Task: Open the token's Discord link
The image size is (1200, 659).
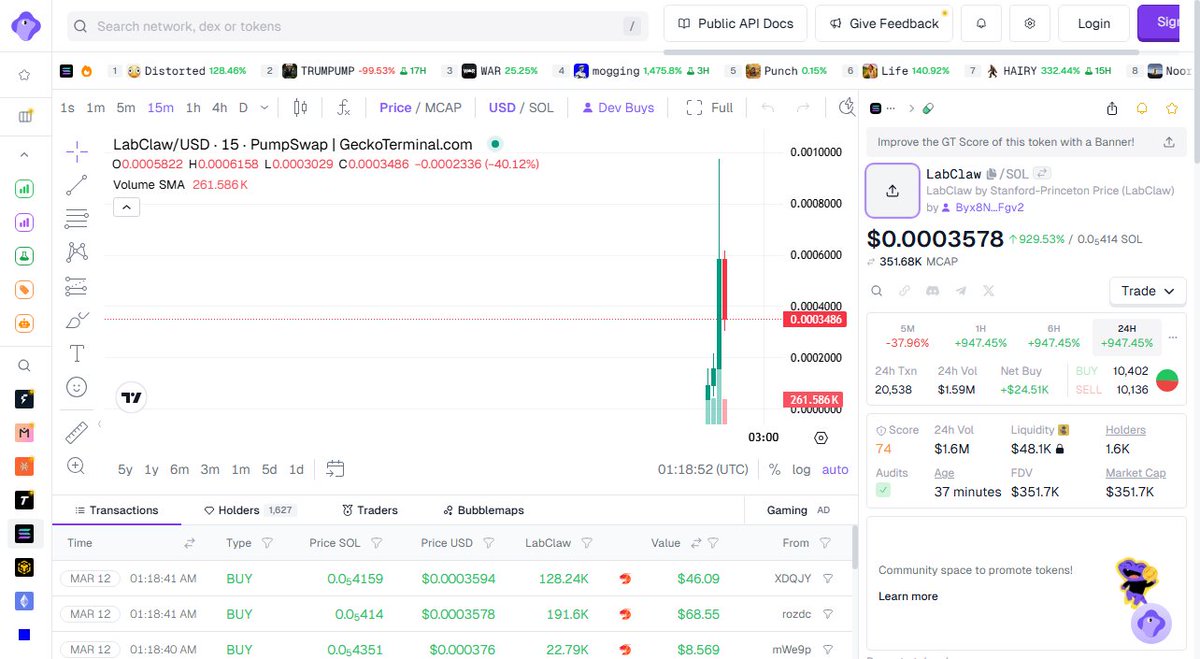Action: click(x=932, y=291)
